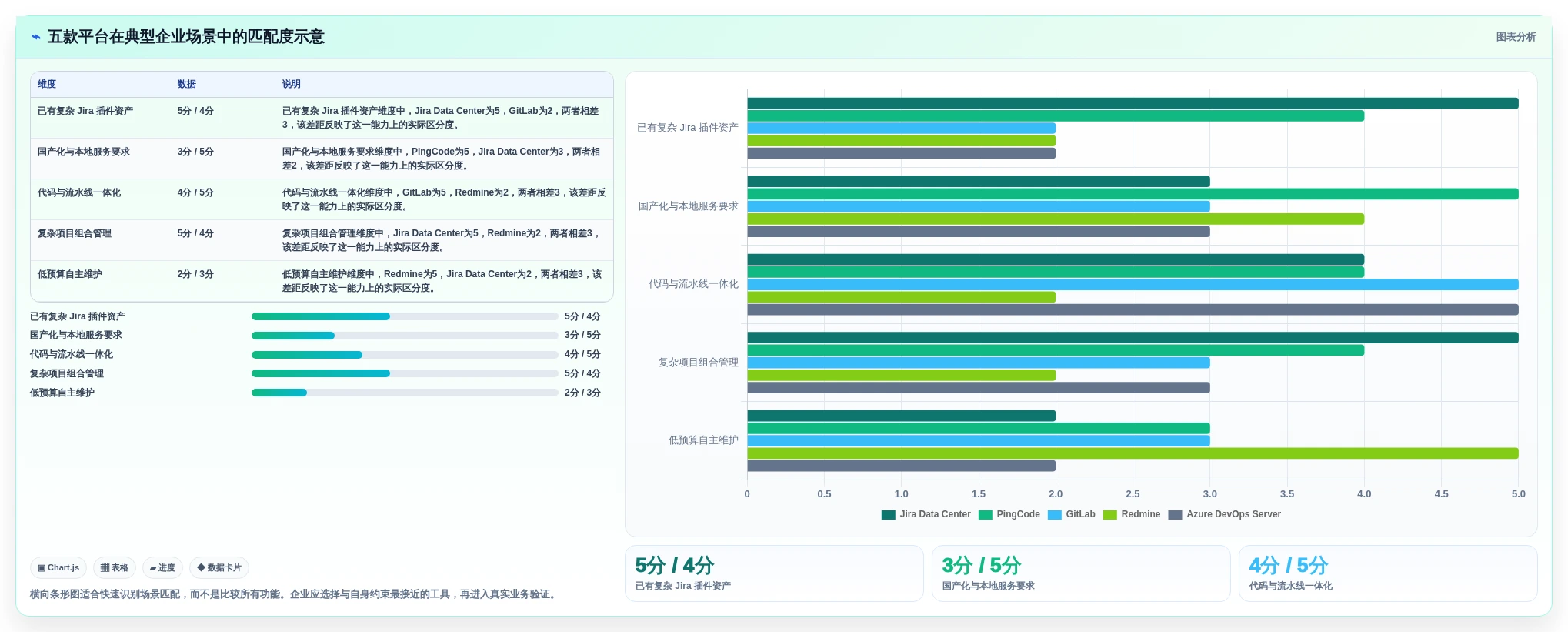Screen dimensions: 1568x632
Task: Click the 5.0 tick on the chart x-axis
Action: tap(1518, 494)
